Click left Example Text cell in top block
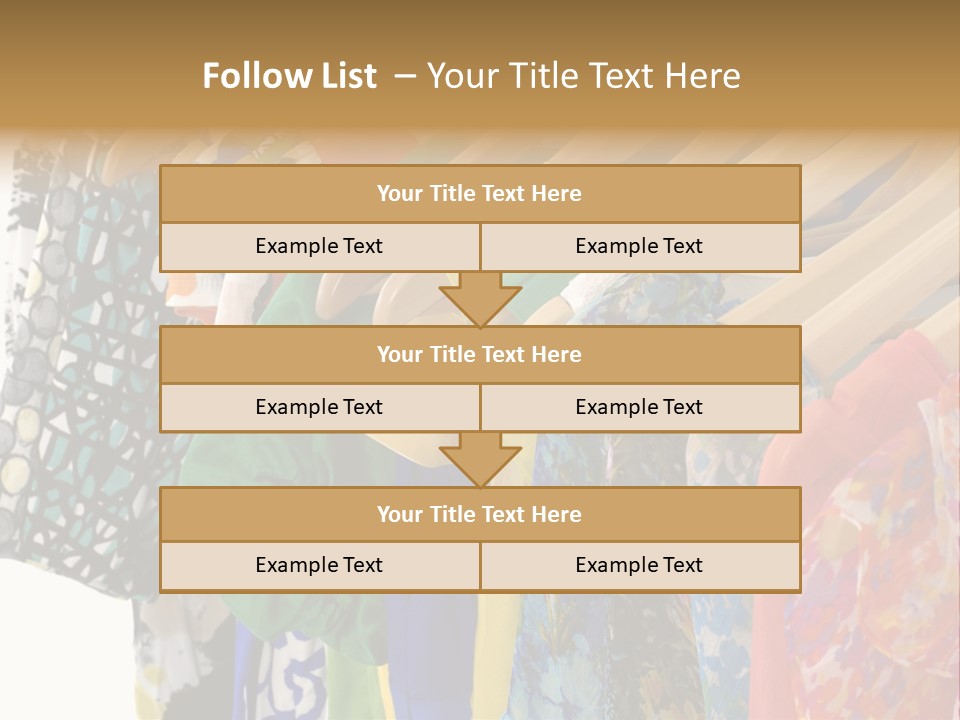960x720 pixels. coord(319,246)
